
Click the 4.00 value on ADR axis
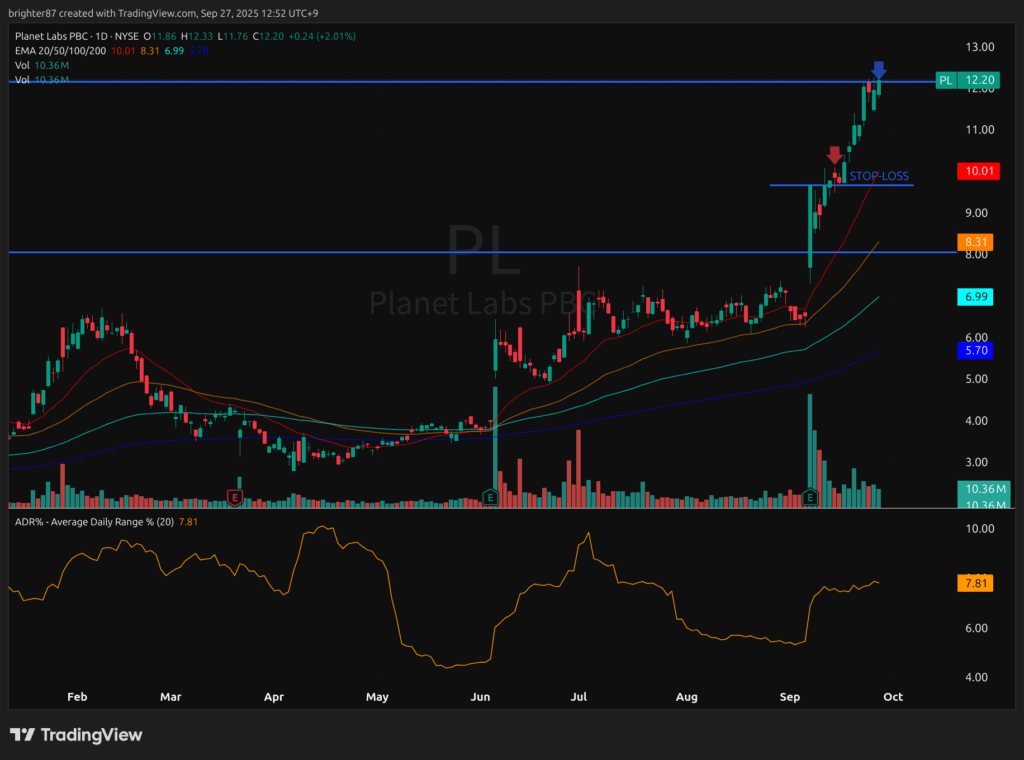(x=976, y=677)
